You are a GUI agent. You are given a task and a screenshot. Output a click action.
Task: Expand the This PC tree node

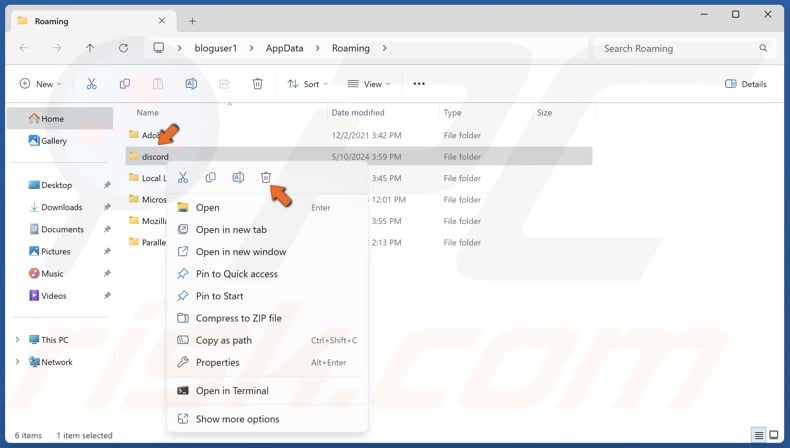pyautogui.click(x=18, y=340)
